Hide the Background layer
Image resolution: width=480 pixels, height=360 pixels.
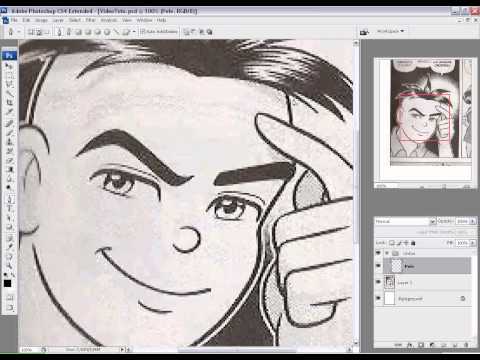tap(378, 298)
